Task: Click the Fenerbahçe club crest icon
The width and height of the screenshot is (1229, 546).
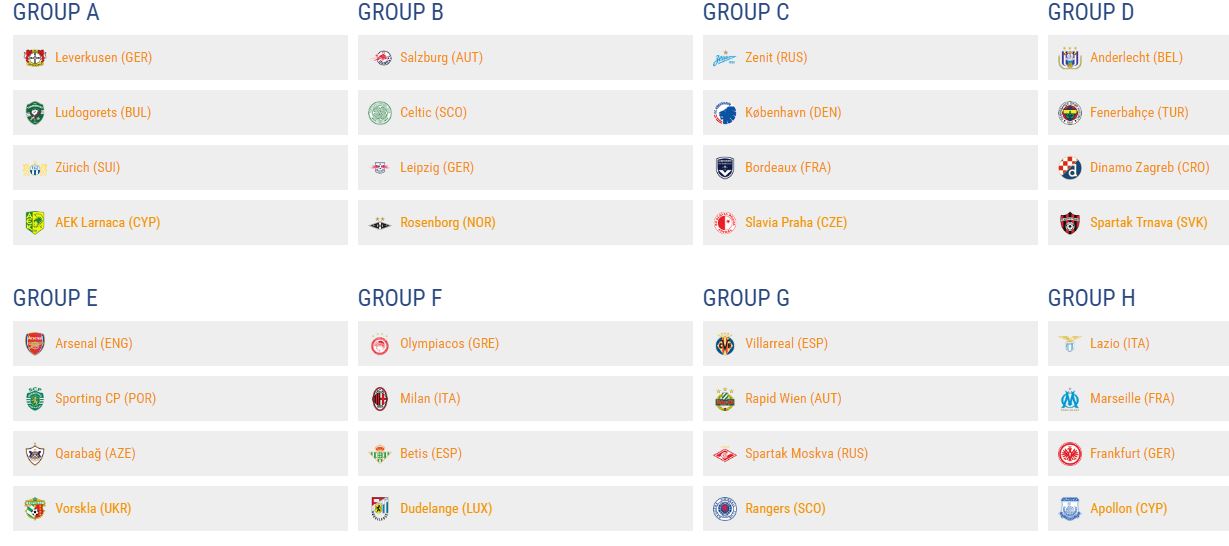Action: pos(1070,113)
